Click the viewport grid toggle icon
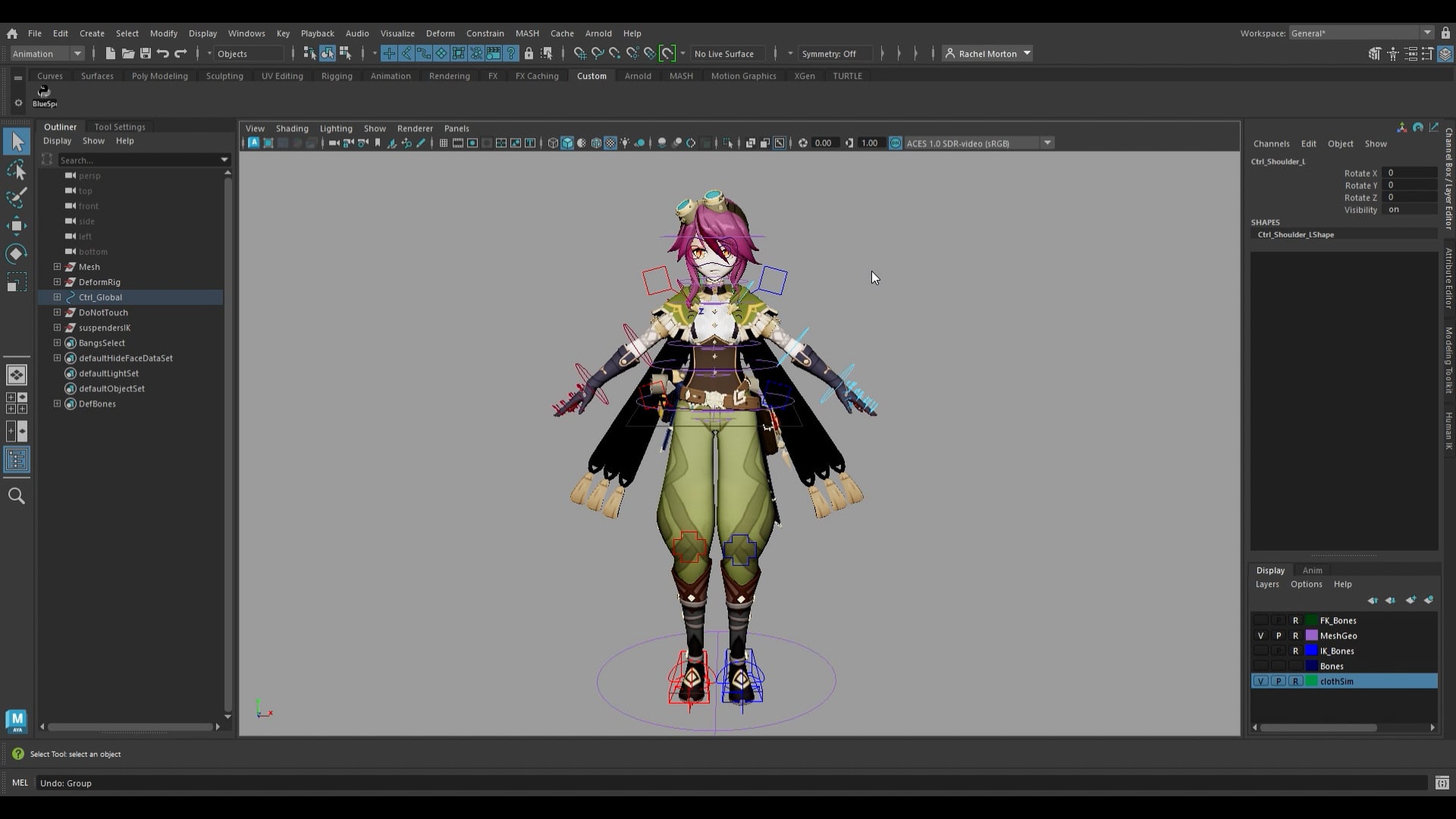The image size is (1456, 819). pyautogui.click(x=444, y=143)
